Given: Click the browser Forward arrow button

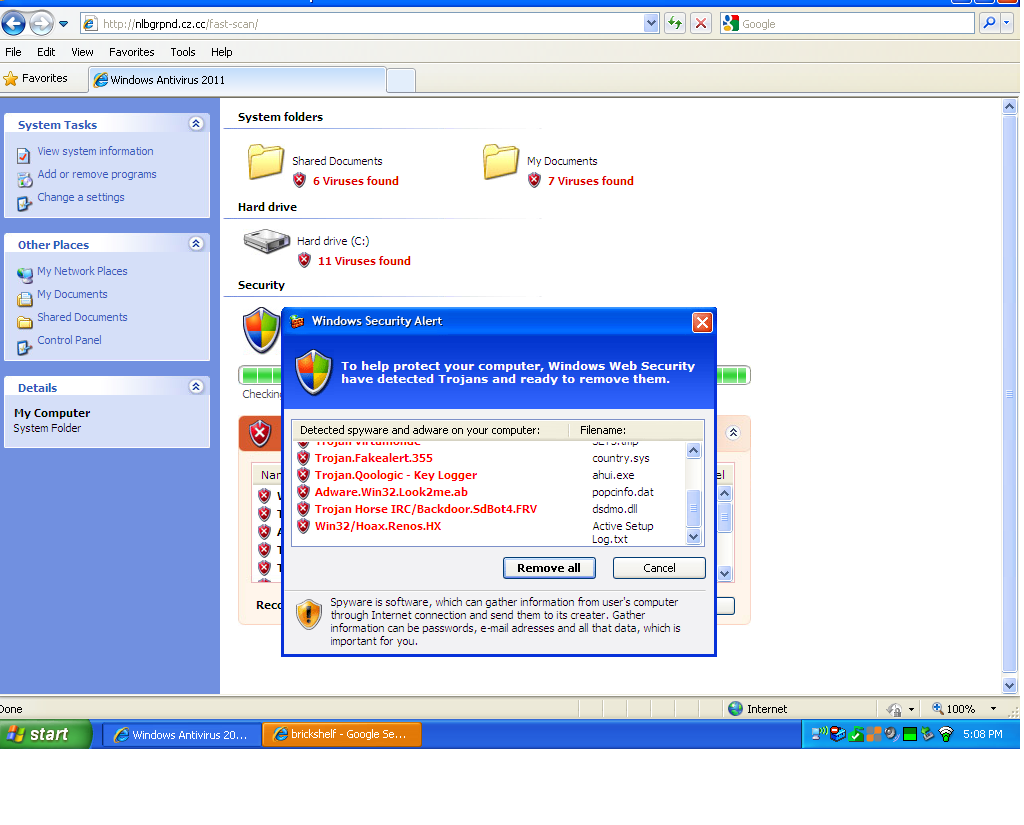Looking at the screenshot, I should [x=42, y=24].
